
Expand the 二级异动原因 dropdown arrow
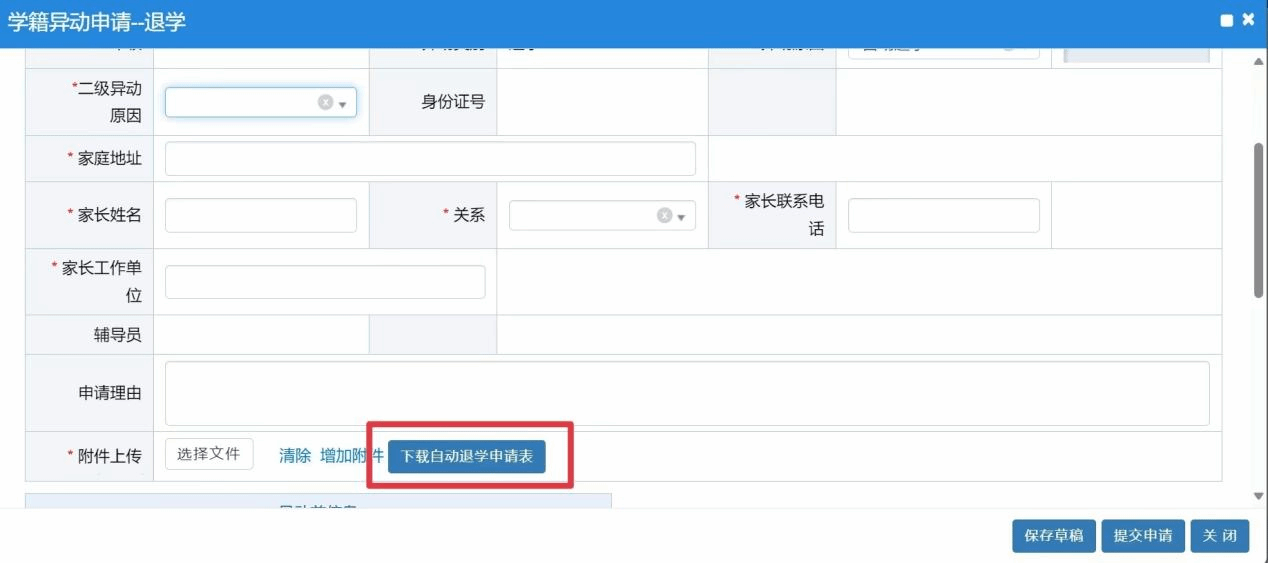tap(343, 104)
